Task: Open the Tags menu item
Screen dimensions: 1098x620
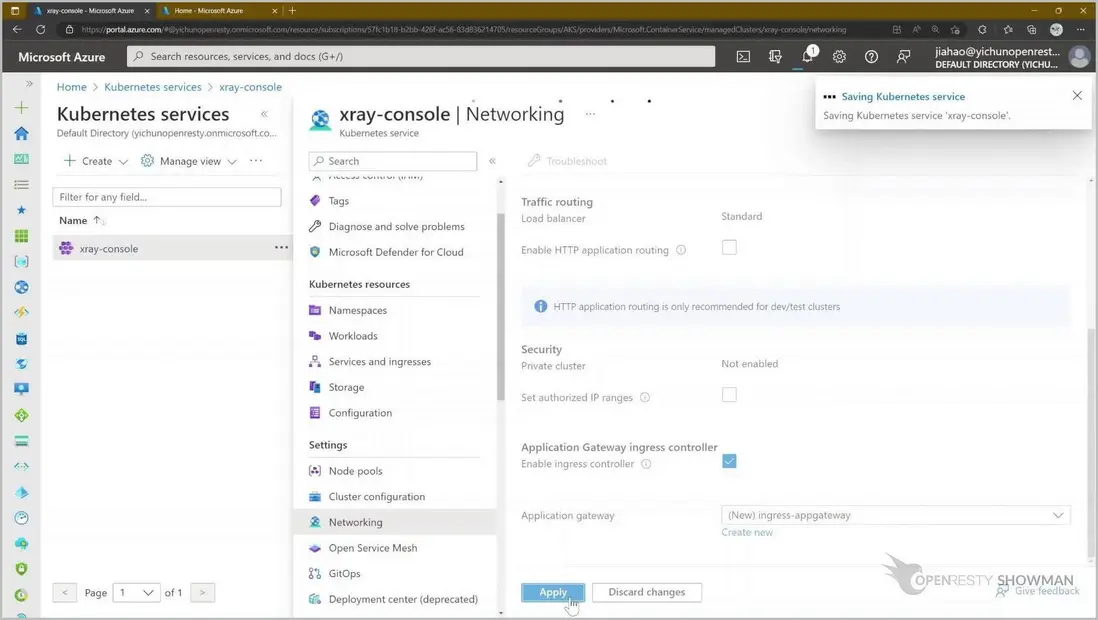Action: 338,201
